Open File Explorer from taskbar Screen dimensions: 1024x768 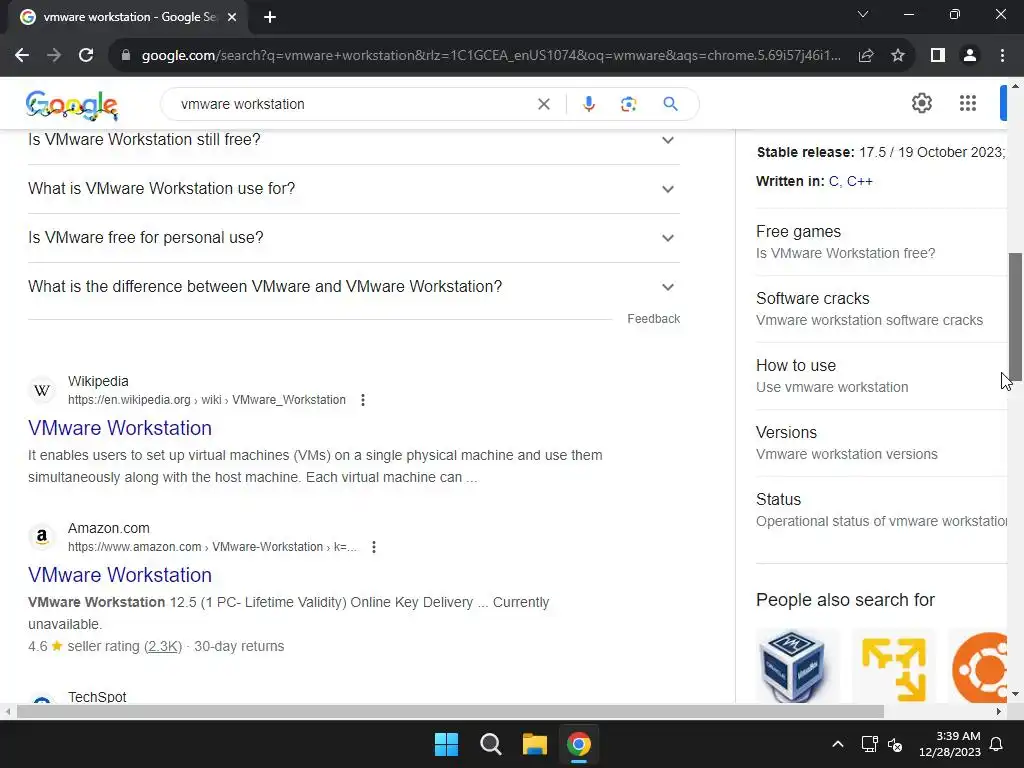[x=535, y=744]
